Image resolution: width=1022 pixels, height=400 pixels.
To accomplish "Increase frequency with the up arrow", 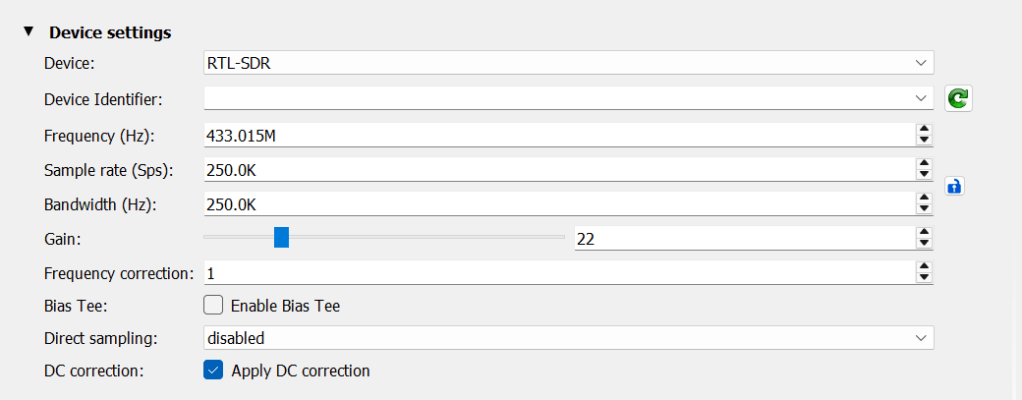I will click(x=925, y=129).
